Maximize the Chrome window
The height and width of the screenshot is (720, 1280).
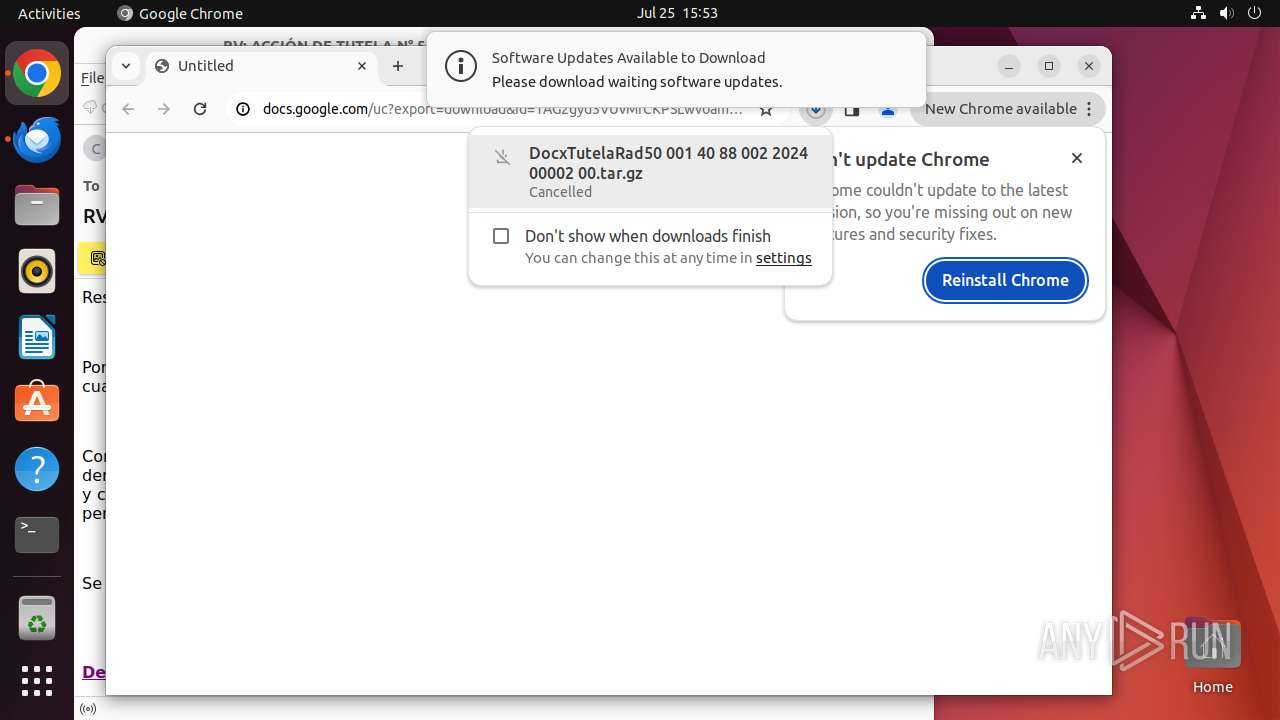pyautogui.click(x=1049, y=66)
